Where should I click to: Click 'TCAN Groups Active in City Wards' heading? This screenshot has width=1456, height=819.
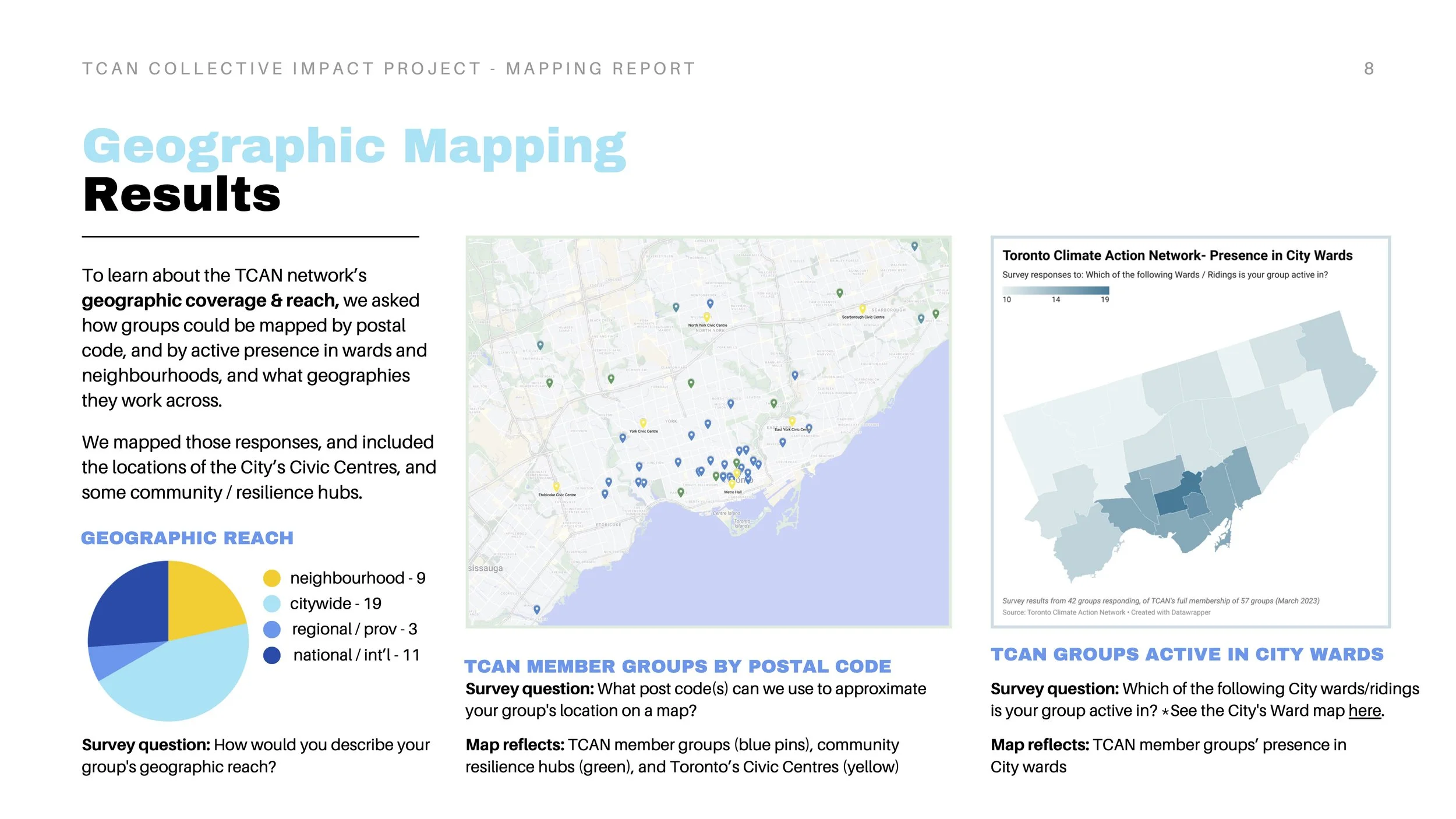pyautogui.click(x=1187, y=654)
